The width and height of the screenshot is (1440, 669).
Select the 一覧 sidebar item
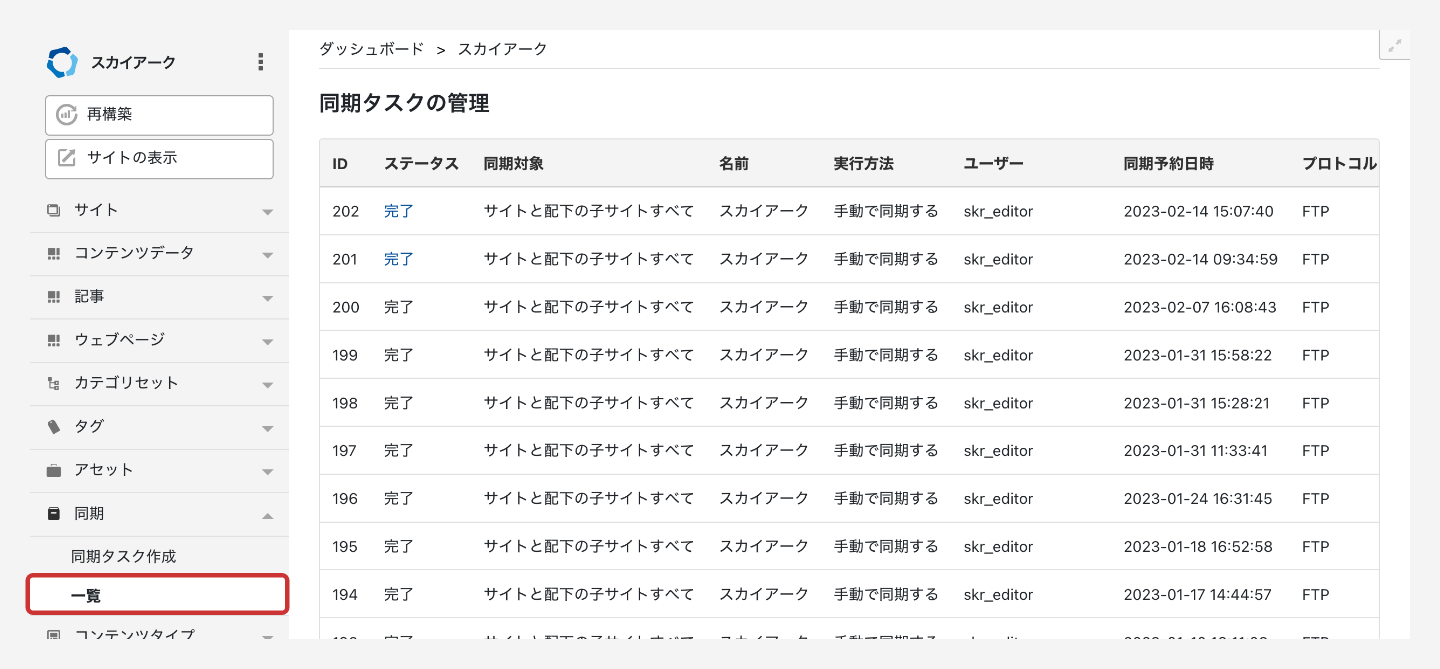(86, 595)
